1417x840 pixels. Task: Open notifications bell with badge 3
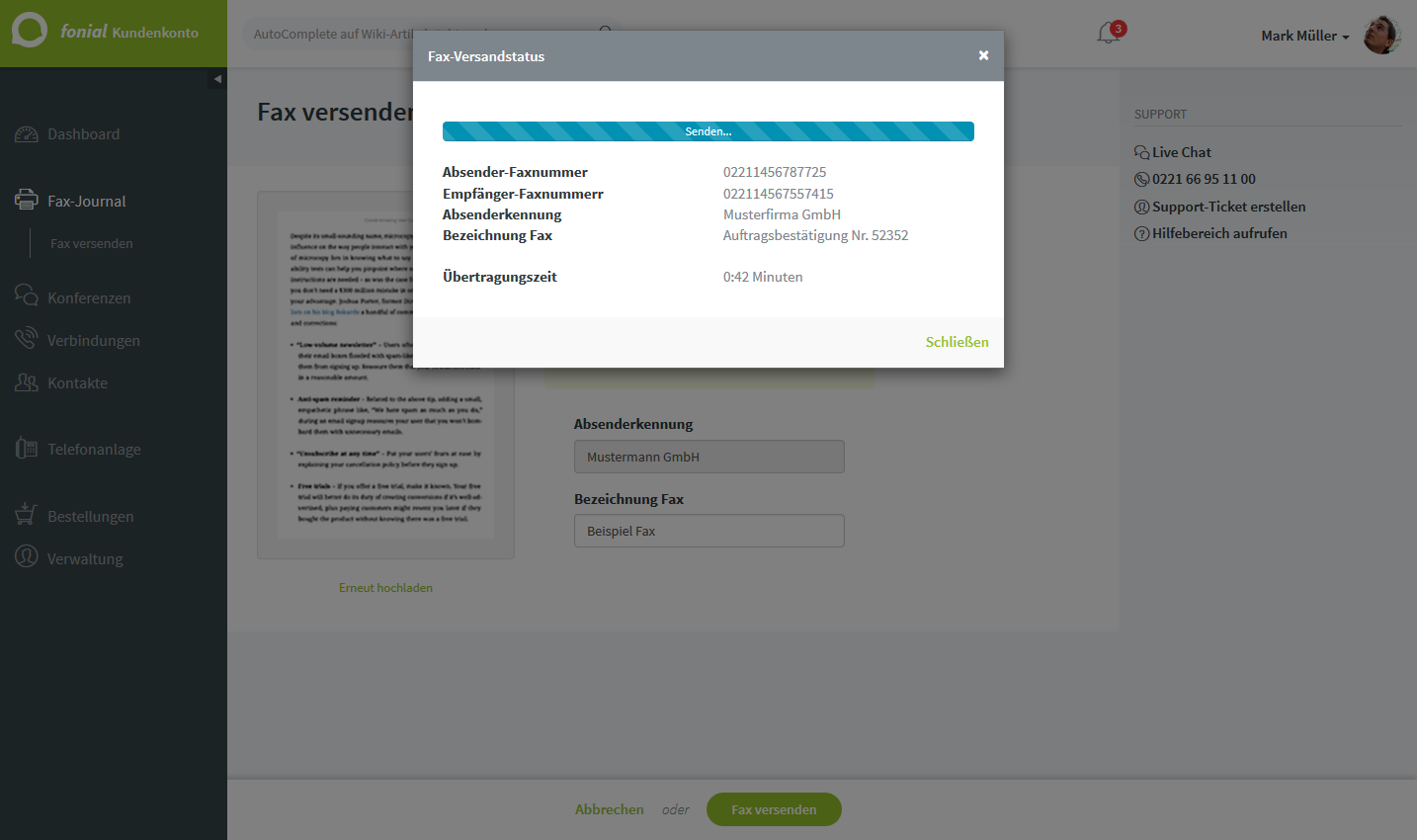point(1110,33)
